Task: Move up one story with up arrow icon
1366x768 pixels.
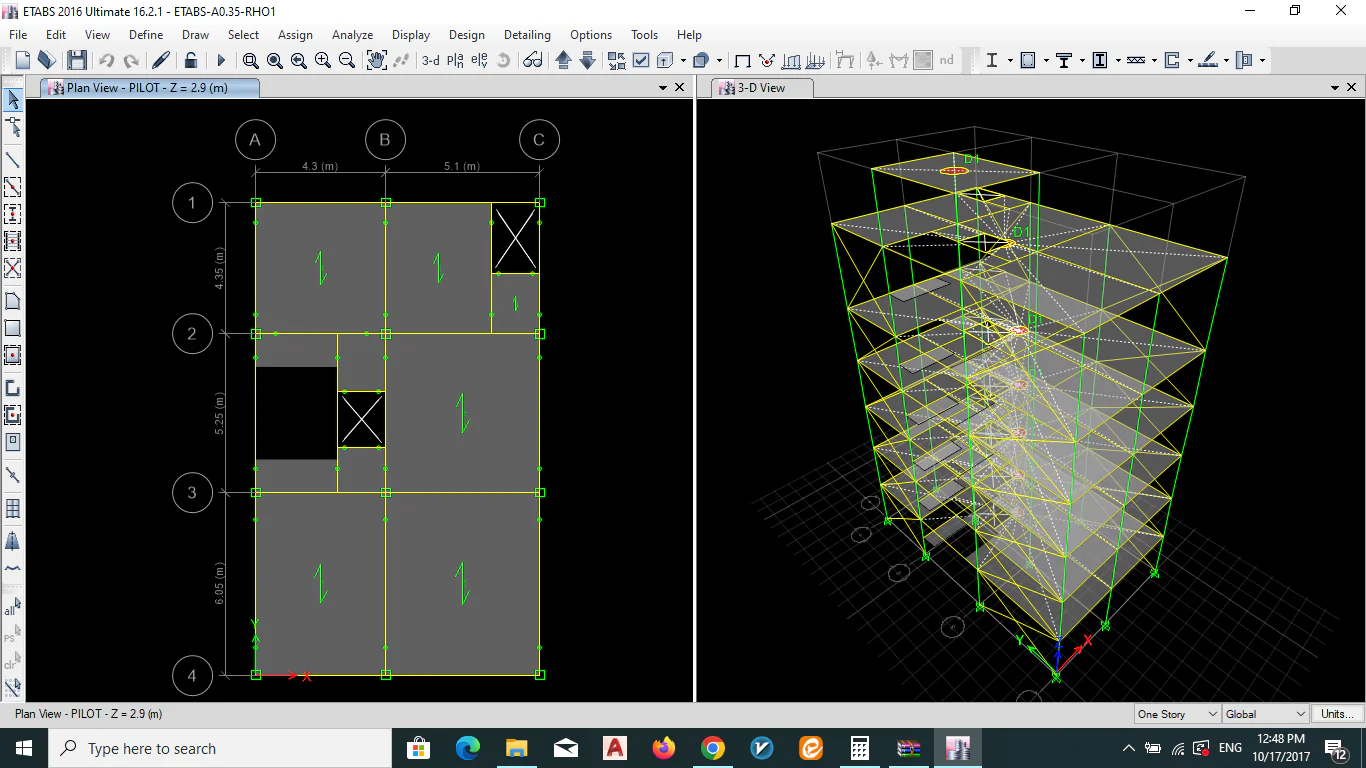Action: (563, 60)
